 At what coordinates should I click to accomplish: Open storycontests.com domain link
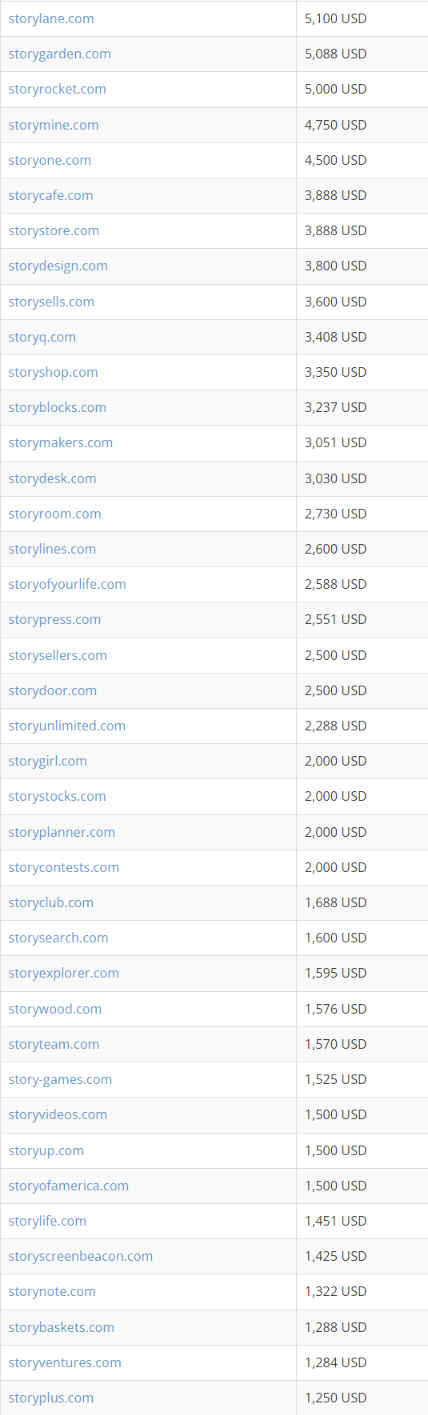[x=63, y=867]
